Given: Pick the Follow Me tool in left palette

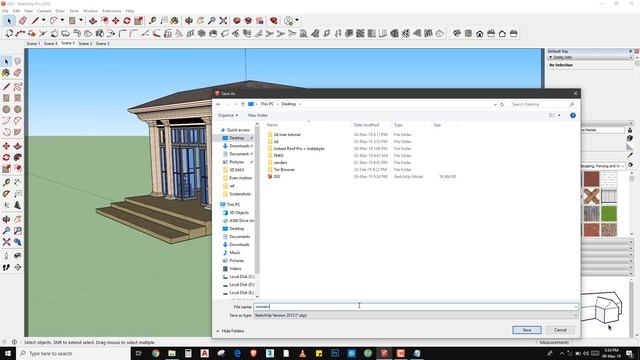Looking at the screenshot, I should [17, 157].
